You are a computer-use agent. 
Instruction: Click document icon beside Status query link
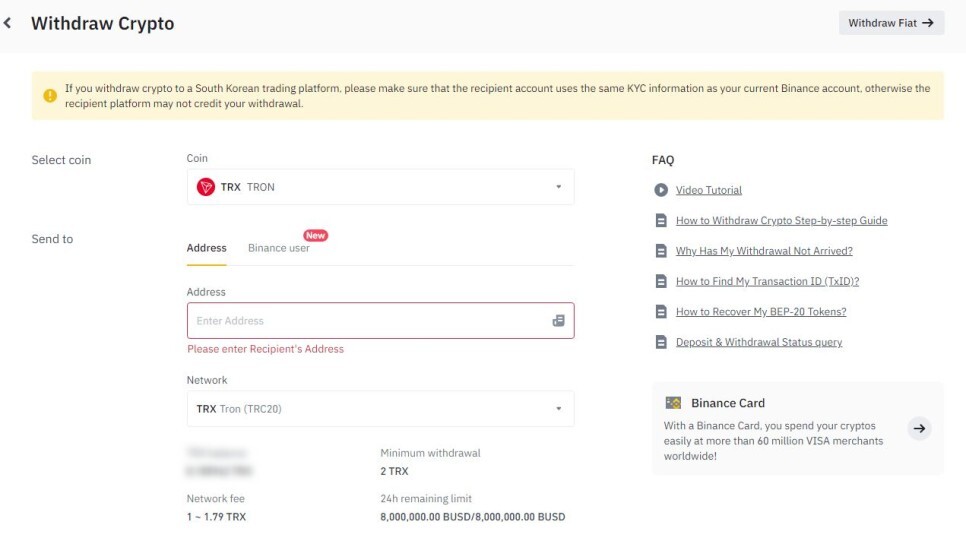pyautogui.click(x=660, y=342)
